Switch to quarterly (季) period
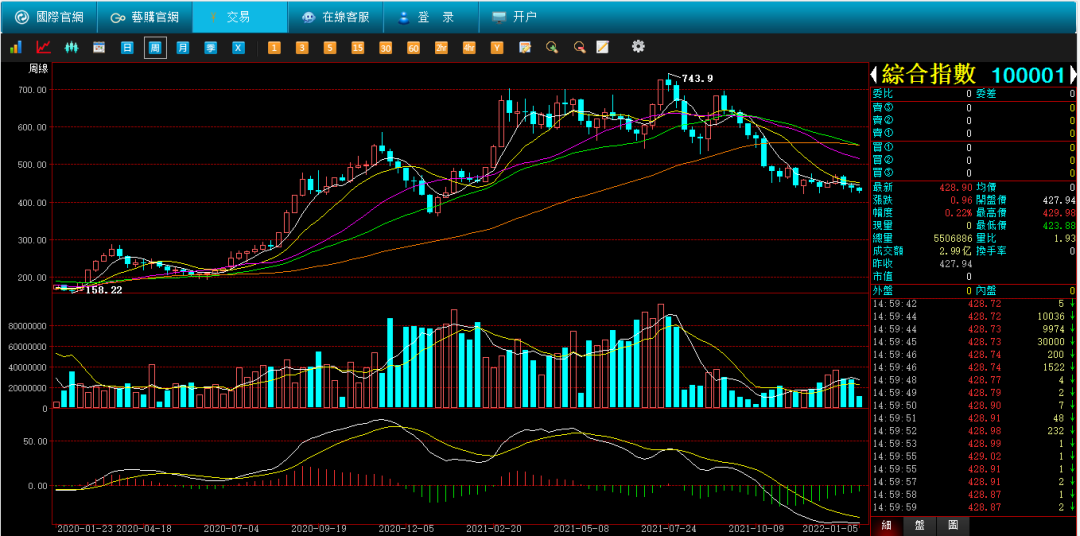Image resolution: width=1080 pixels, height=536 pixels. click(210, 48)
